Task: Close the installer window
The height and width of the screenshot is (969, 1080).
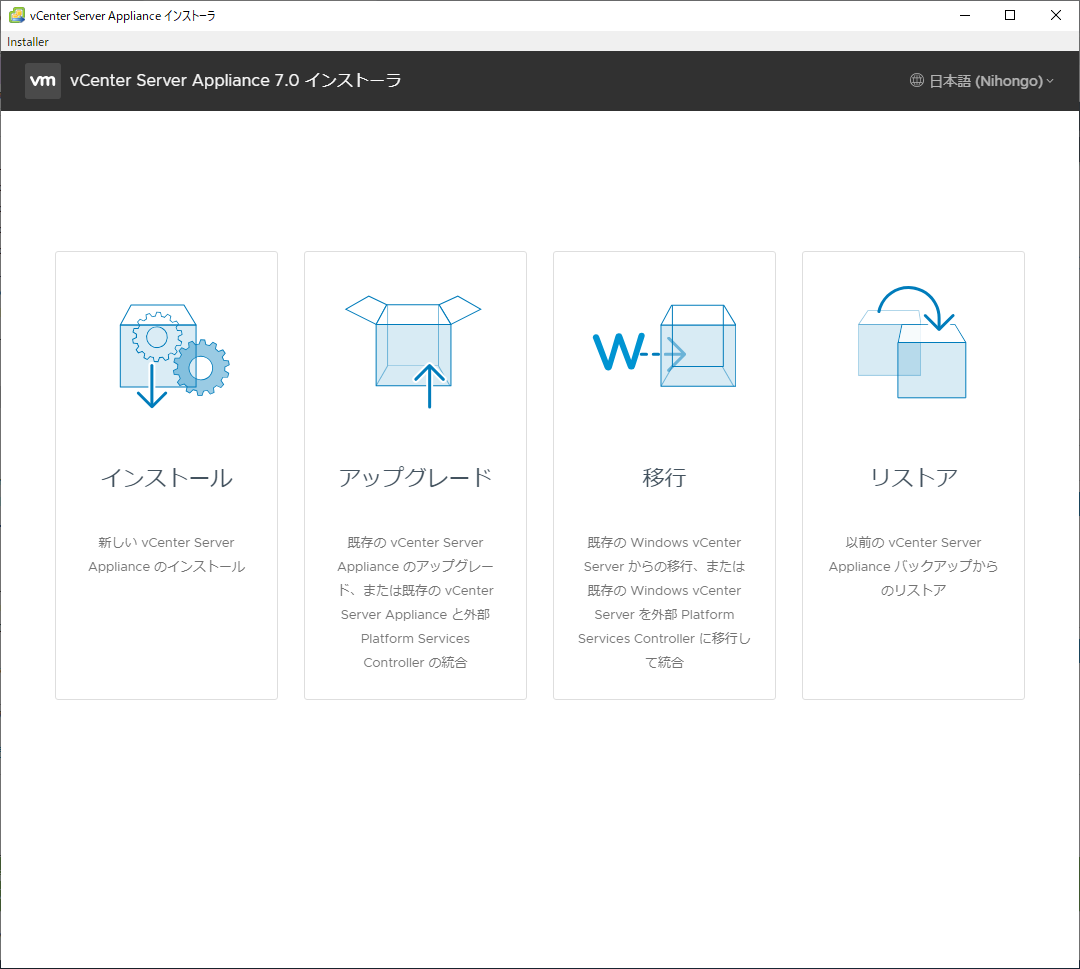Action: pyautogui.click(x=1055, y=15)
